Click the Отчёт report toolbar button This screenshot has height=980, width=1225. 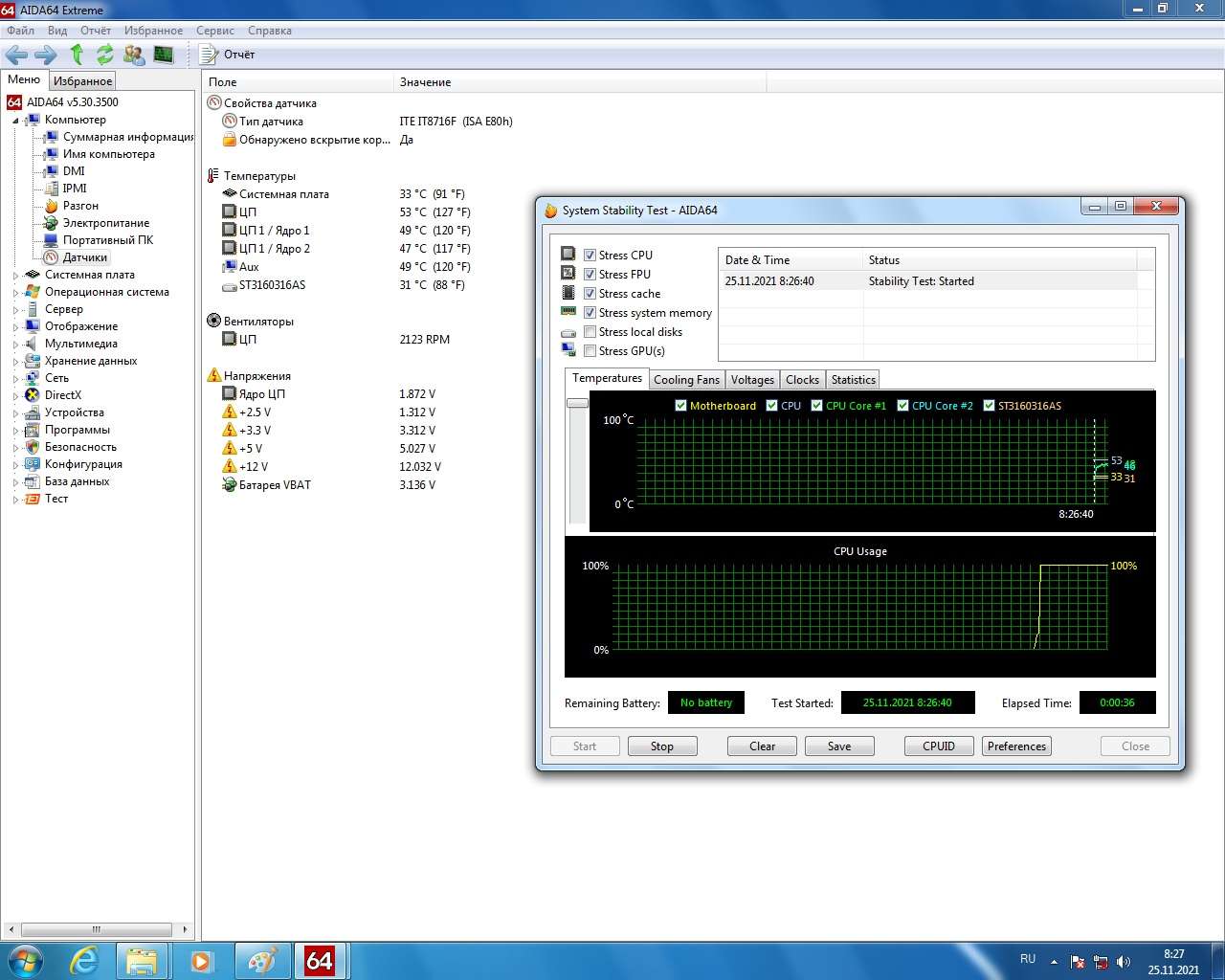click(228, 55)
